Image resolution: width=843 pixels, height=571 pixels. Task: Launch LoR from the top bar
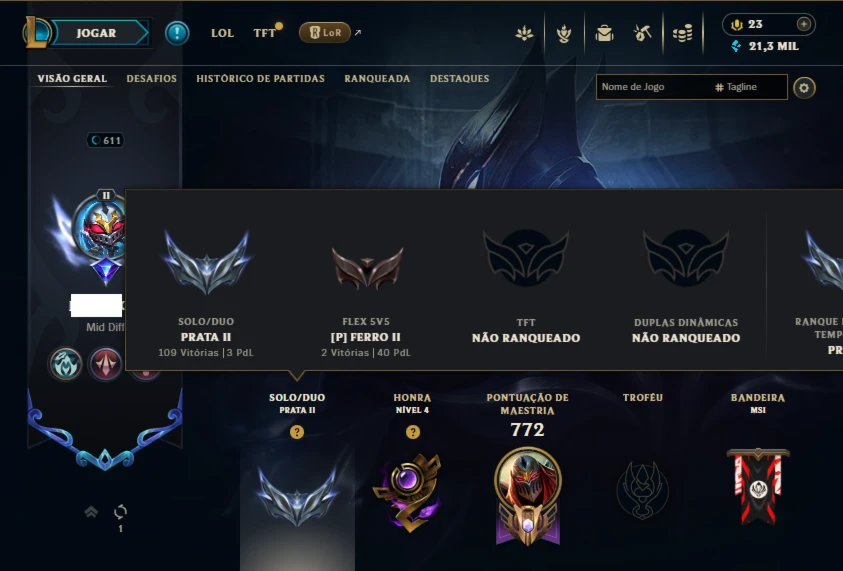(325, 33)
